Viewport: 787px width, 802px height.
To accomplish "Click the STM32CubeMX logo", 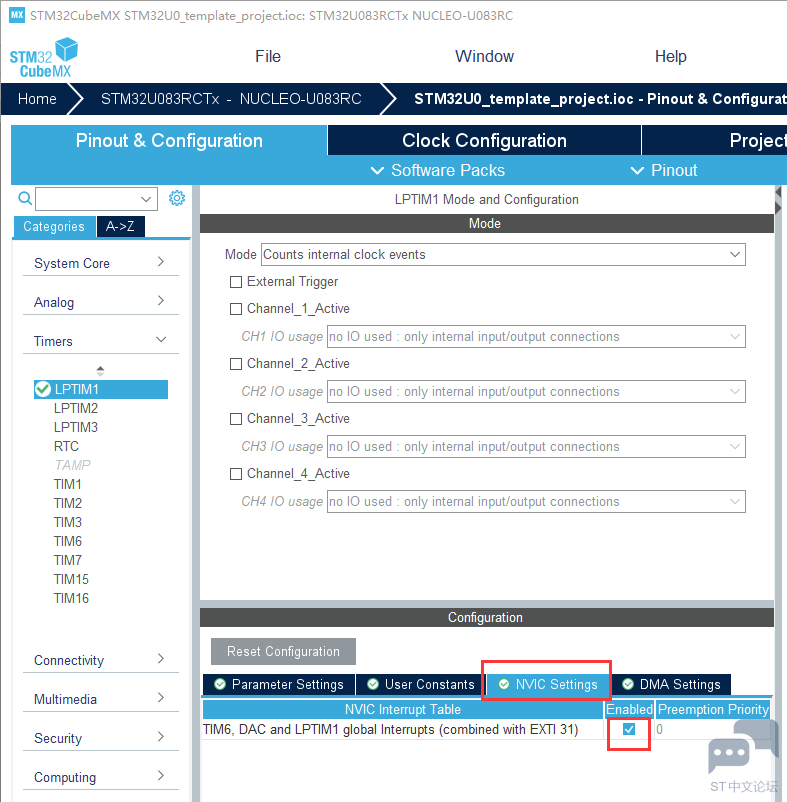I will click(43, 57).
